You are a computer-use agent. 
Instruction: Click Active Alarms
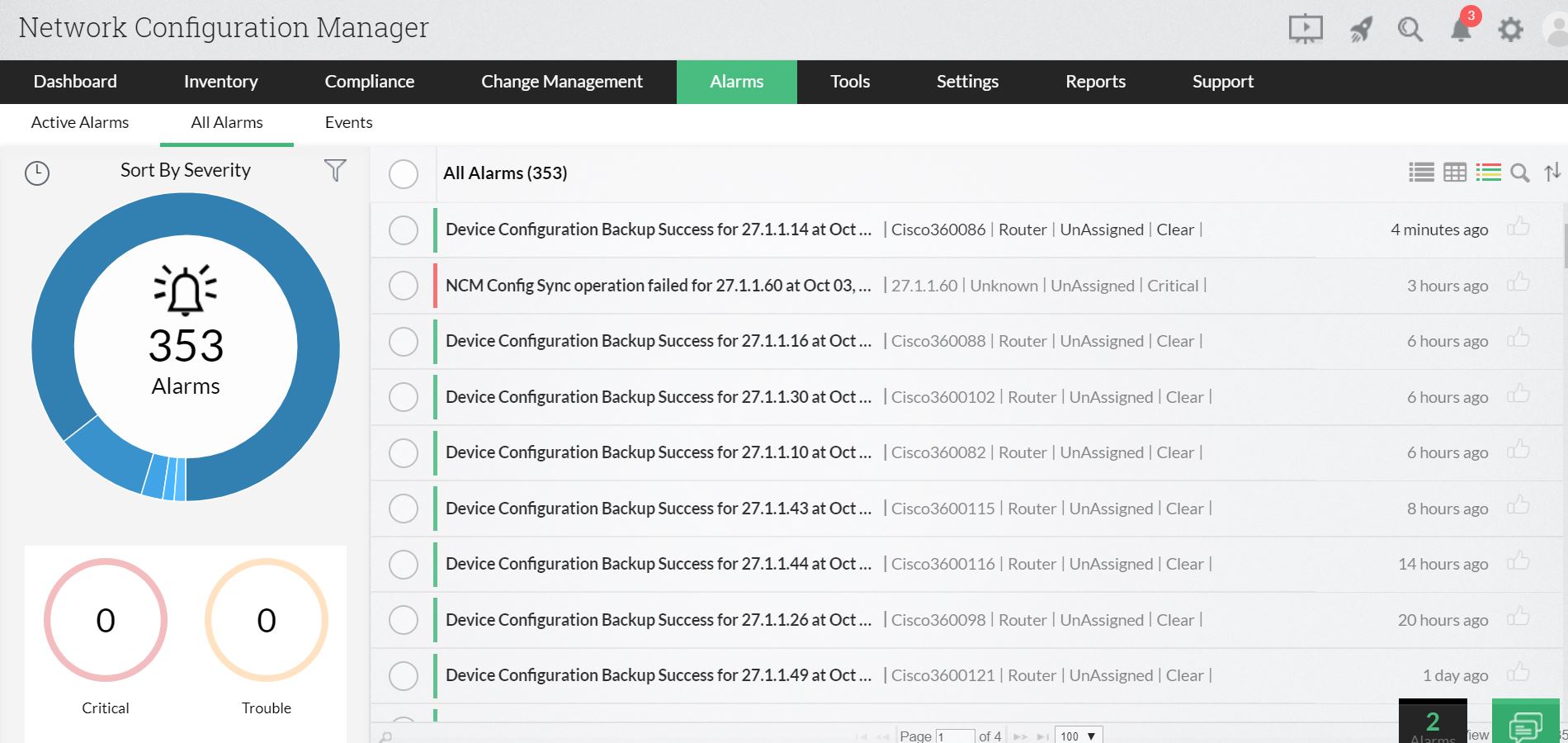point(80,122)
